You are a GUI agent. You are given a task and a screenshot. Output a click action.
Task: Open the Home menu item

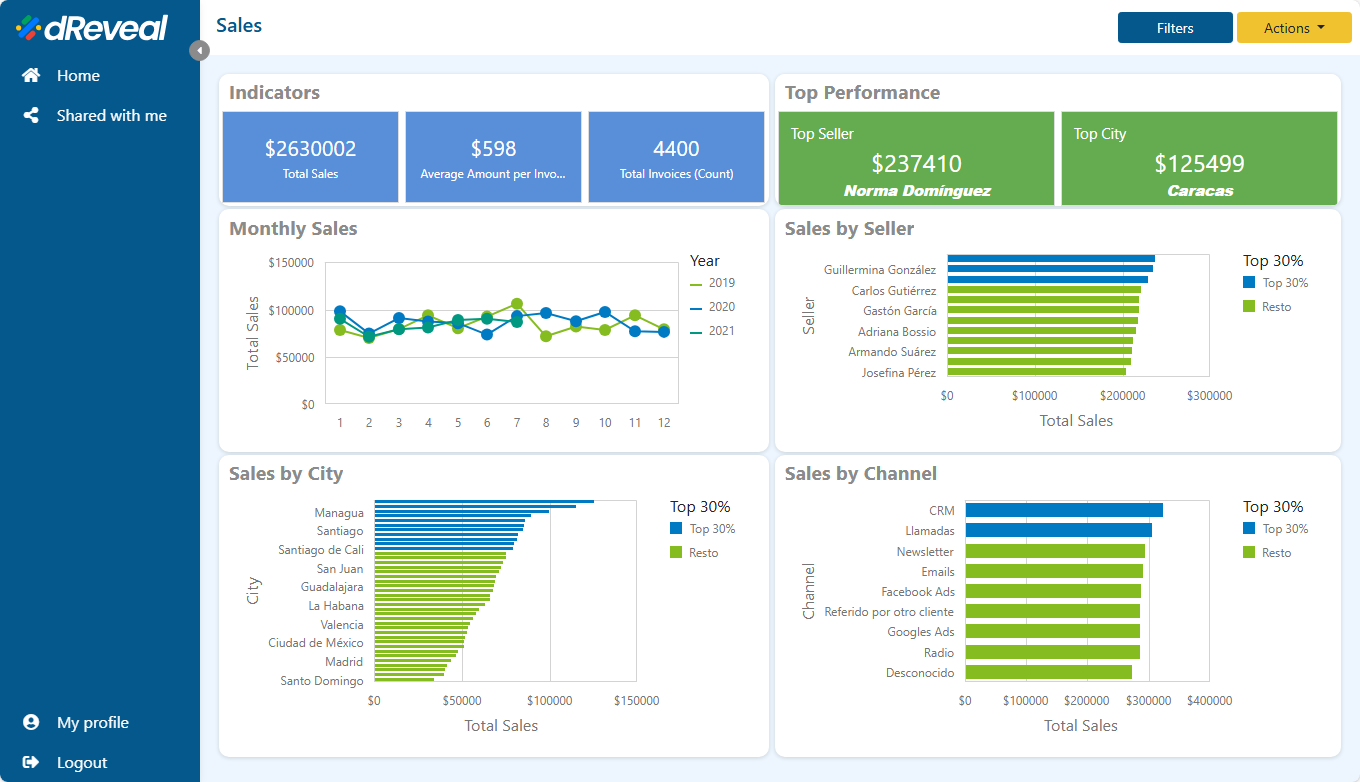pyautogui.click(x=78, y=76)
